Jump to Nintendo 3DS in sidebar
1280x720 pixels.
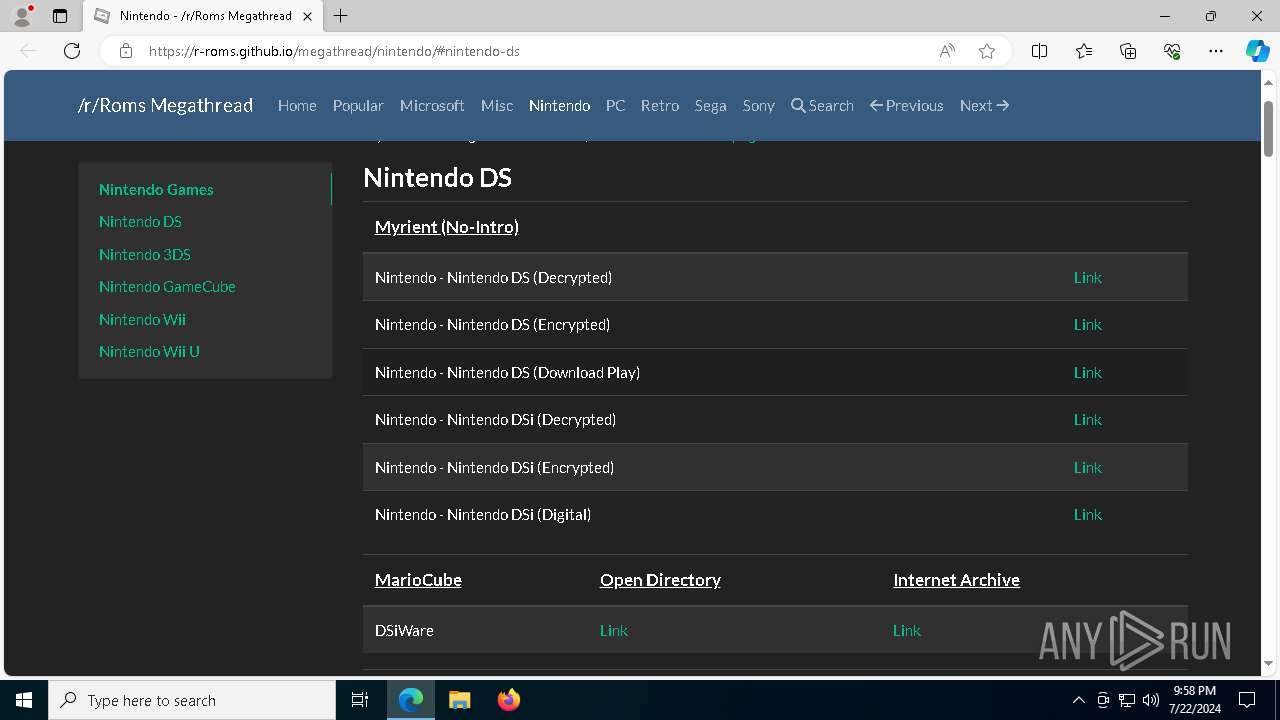point(145,254)
